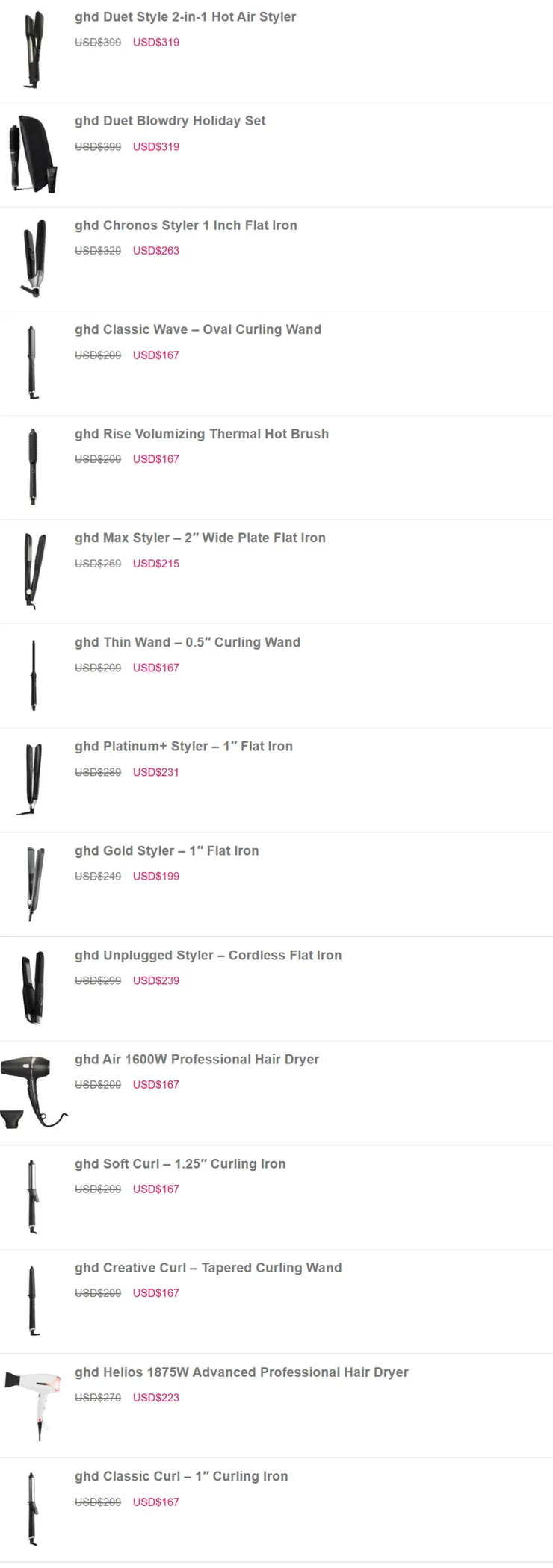Click the ghd Duet Style styler thumbnail
553x1568 pixels.
34,50
